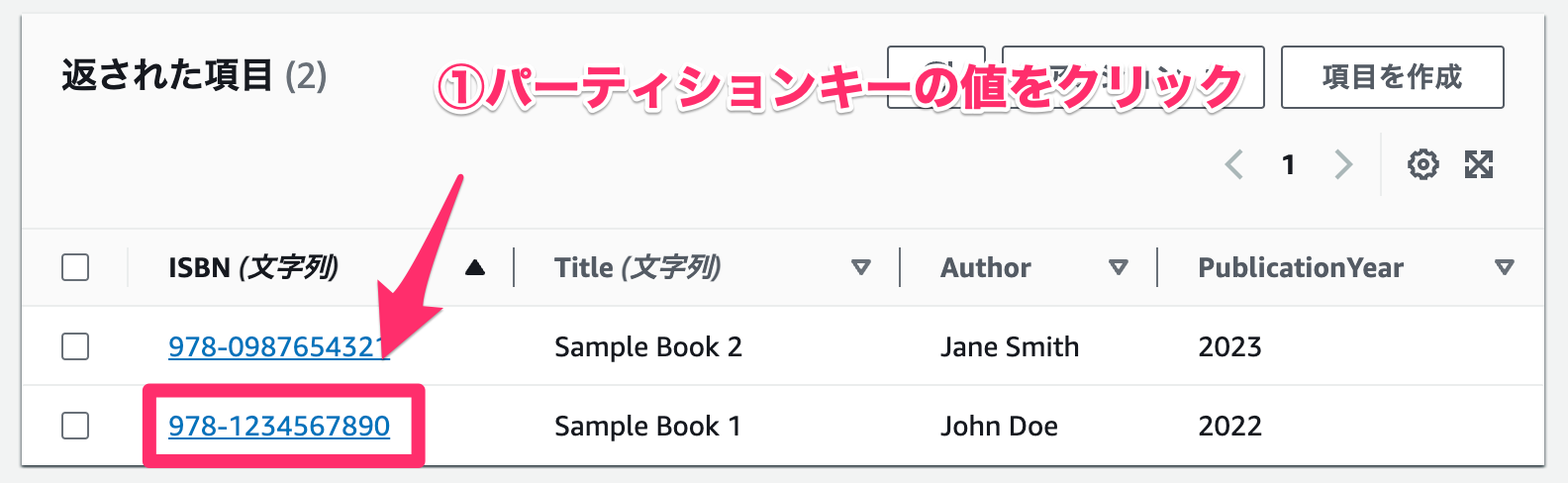Viewport: 1568px width, 483px height.
Task: Click the 項目を作成 button
Action: click(1393, 77)
